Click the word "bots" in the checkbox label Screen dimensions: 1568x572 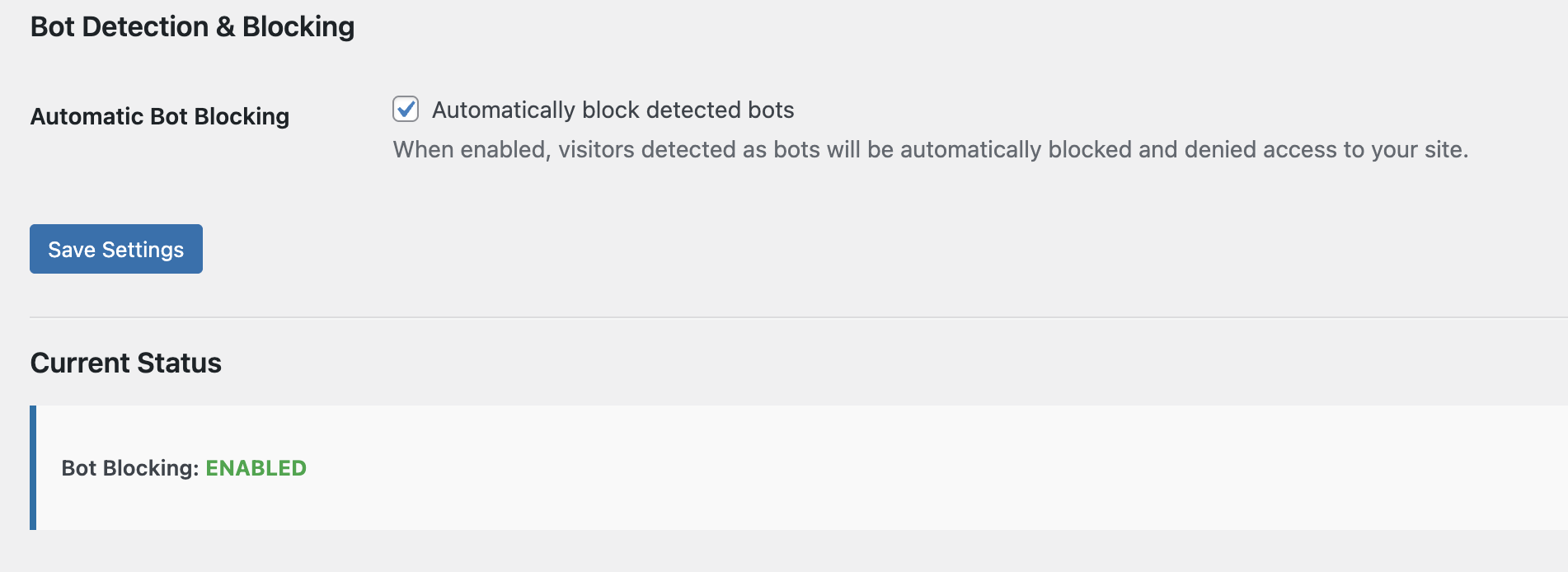pos(771,110)
